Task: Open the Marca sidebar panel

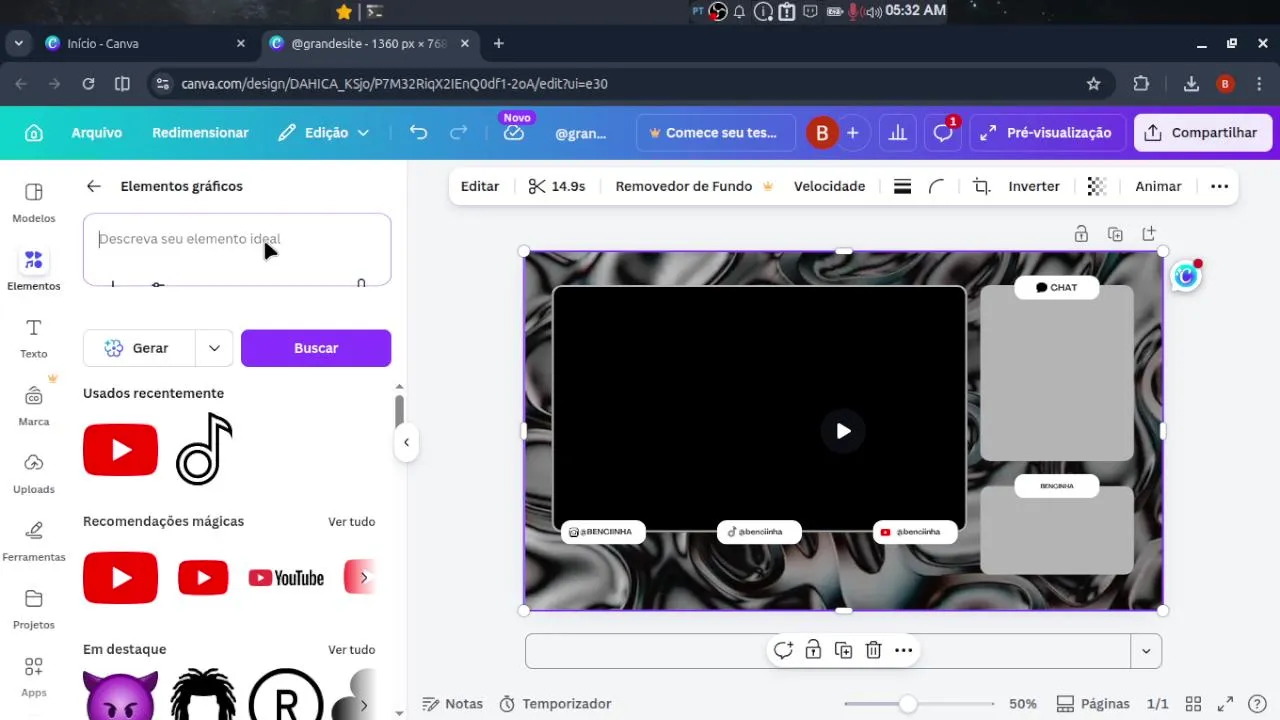Action: click(34, 405)
